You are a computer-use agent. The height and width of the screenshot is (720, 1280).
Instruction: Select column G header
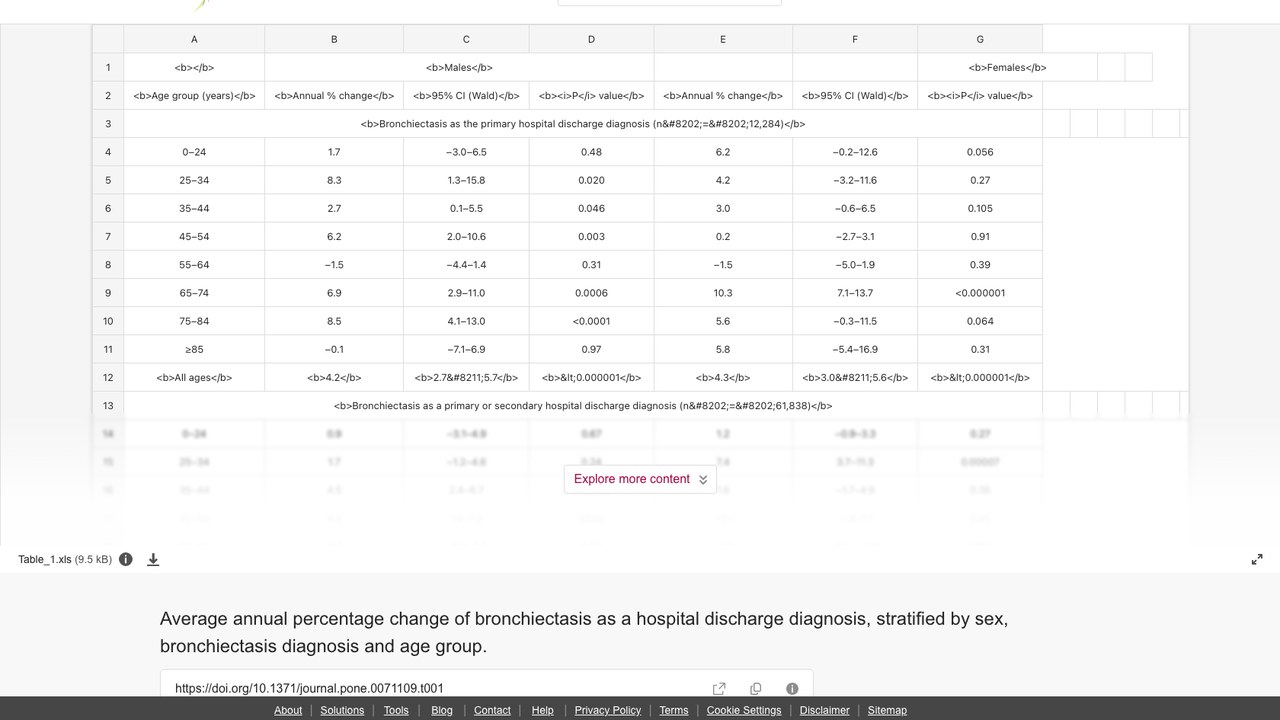pos(980,39)
